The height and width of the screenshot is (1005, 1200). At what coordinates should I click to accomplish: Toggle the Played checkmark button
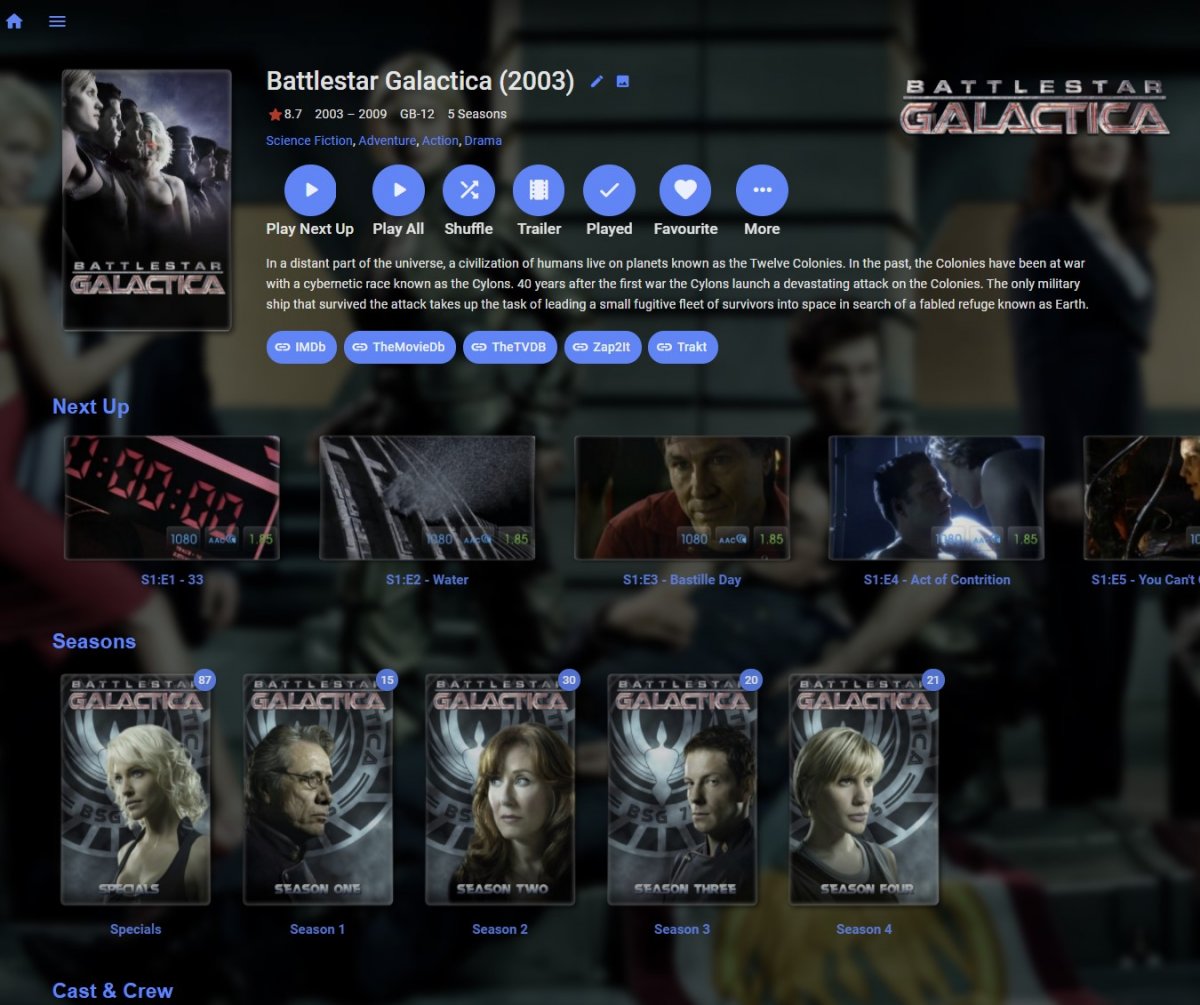609,190
